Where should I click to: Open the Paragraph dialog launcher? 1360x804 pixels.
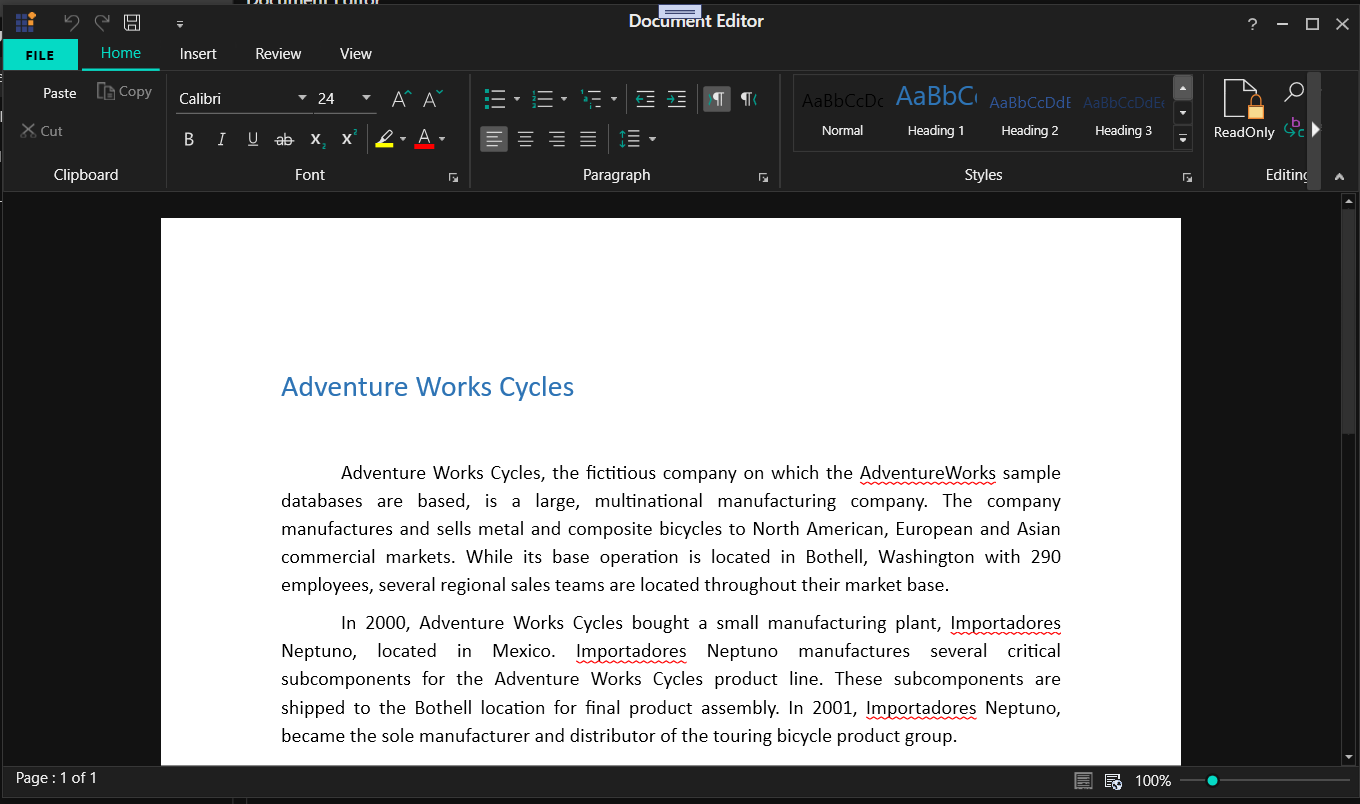(763, 177)
